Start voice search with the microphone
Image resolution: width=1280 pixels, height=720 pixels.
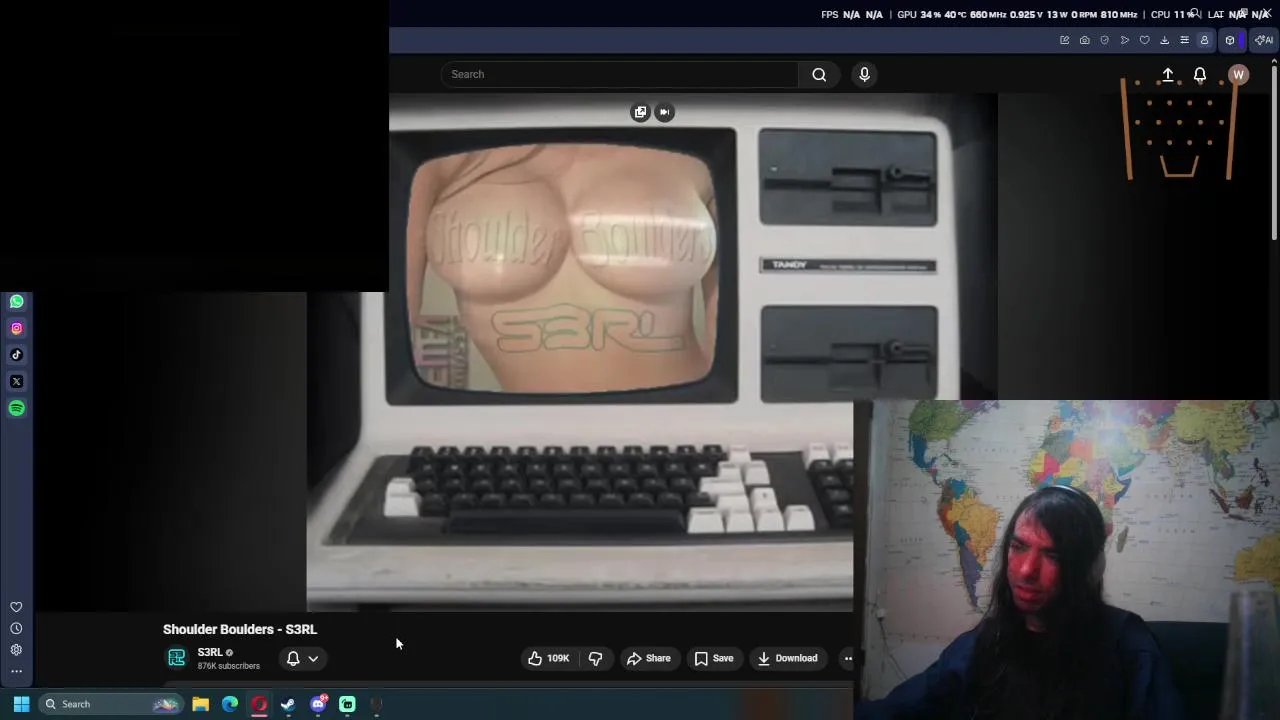865,74
